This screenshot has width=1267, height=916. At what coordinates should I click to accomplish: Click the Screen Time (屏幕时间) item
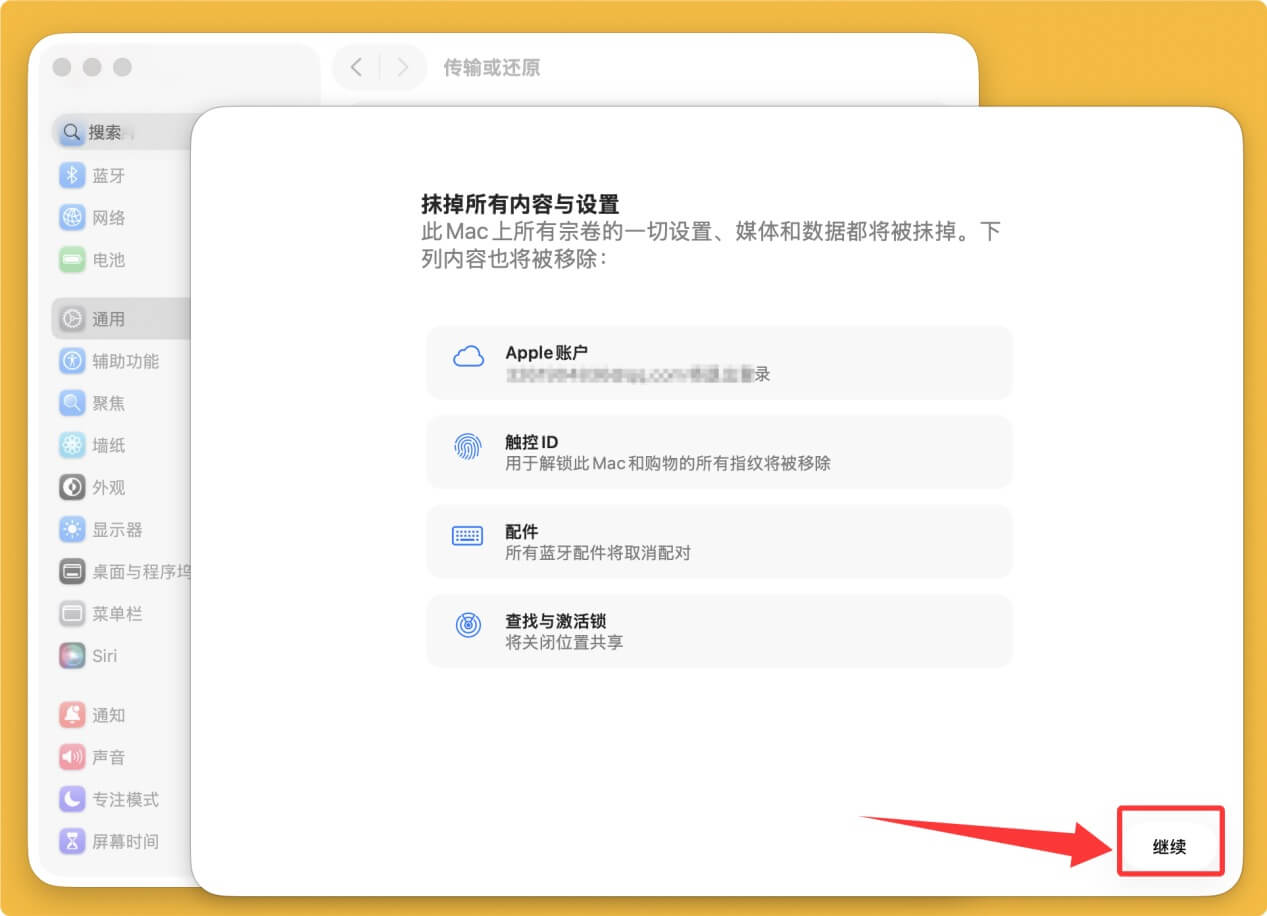[124, 841]
